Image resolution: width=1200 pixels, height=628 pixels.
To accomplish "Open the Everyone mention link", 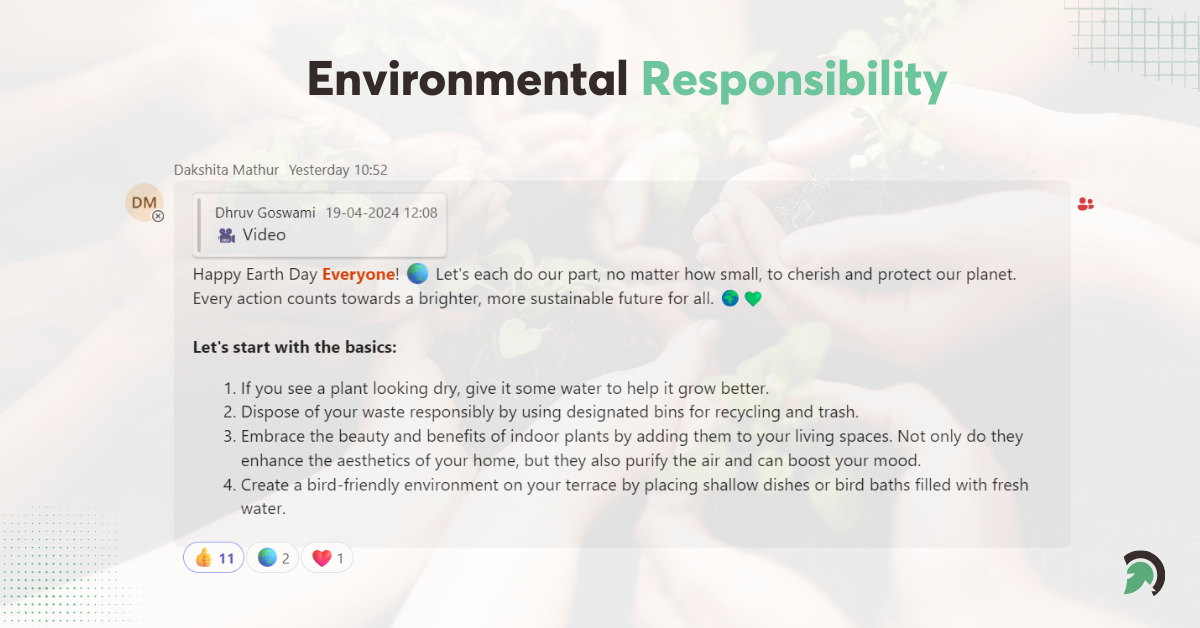I will (359, 273).
